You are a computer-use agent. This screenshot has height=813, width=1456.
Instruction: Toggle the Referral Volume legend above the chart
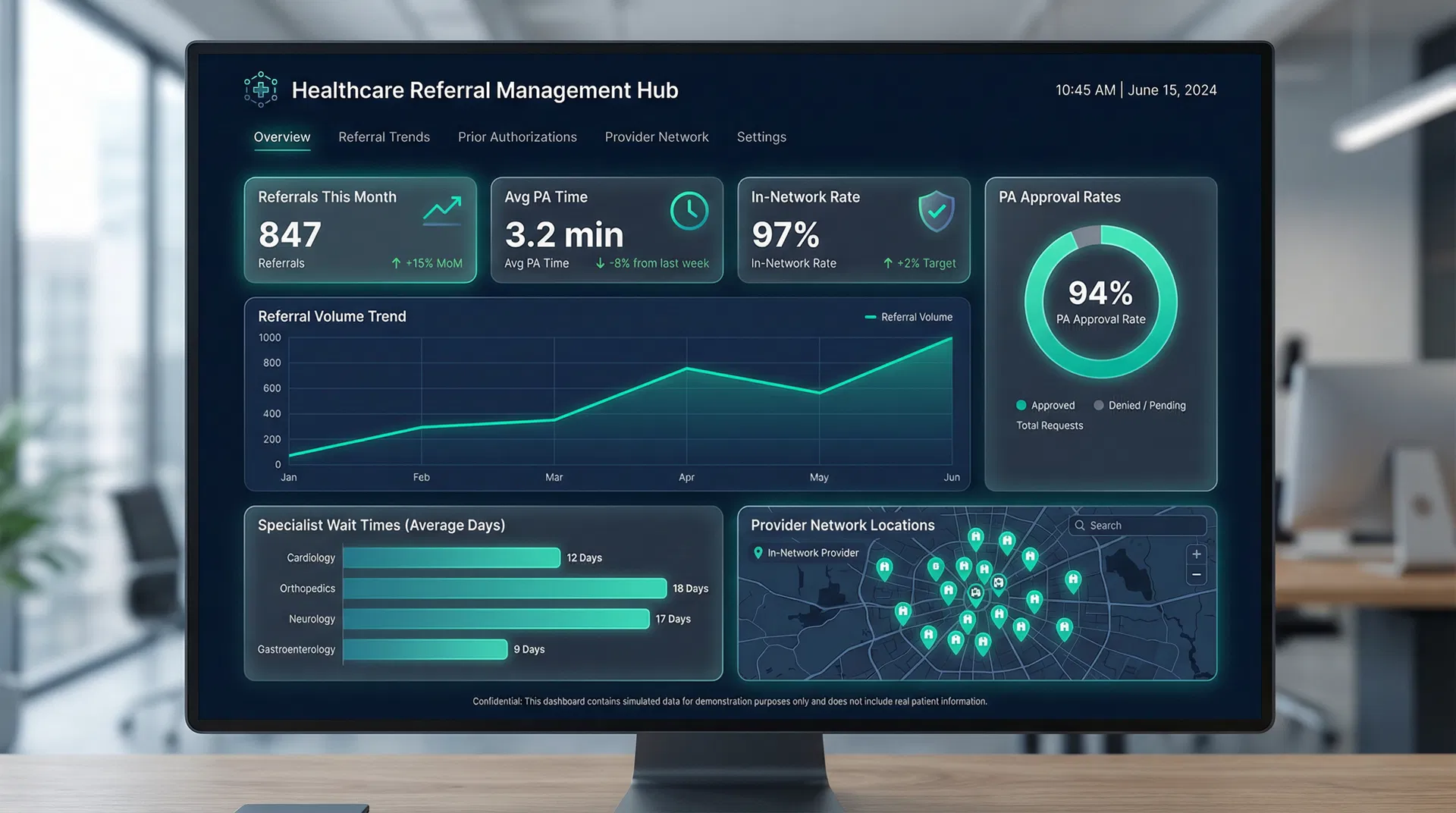[x=908, y=317]
